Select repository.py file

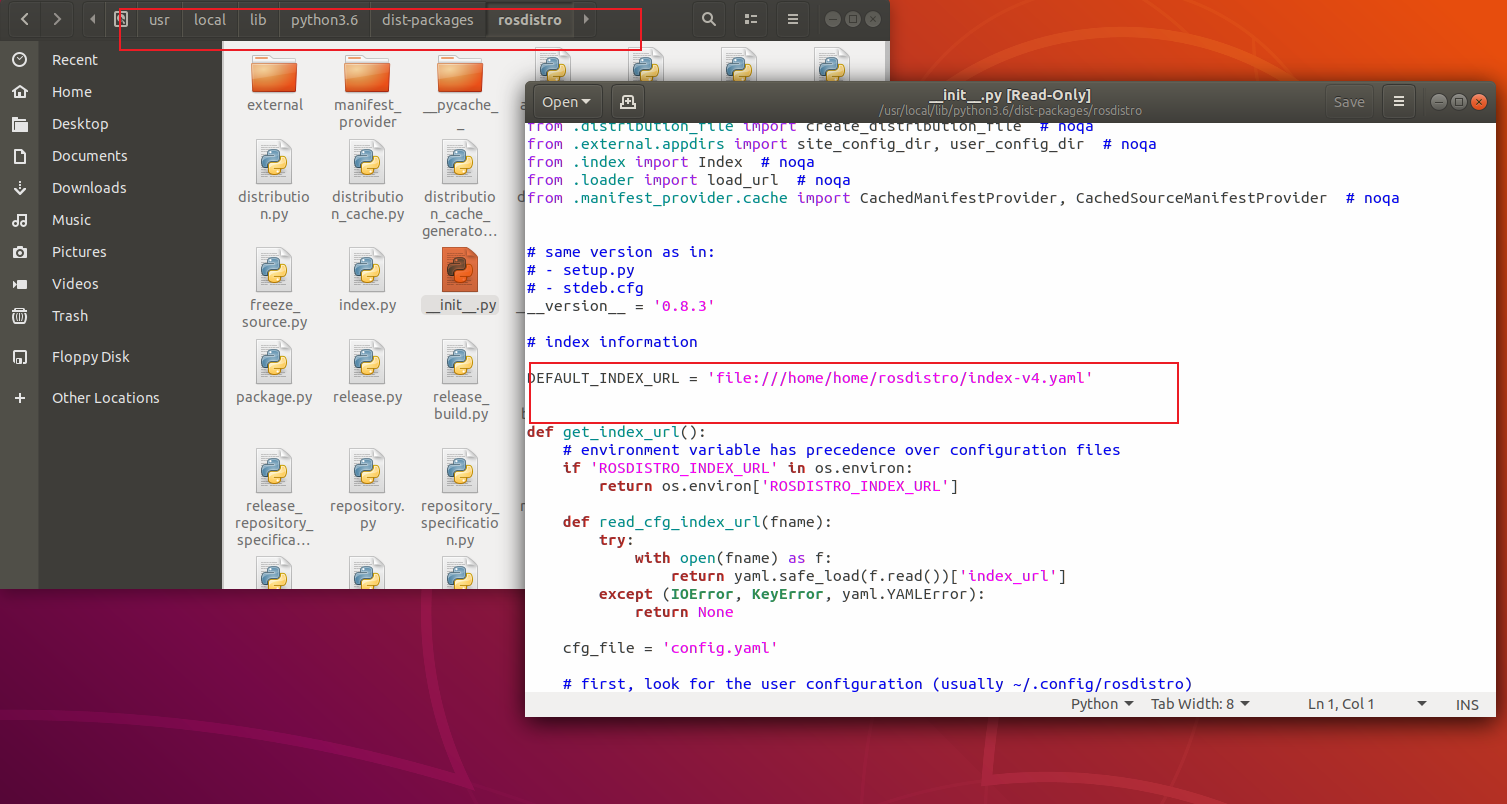(367, 490)
